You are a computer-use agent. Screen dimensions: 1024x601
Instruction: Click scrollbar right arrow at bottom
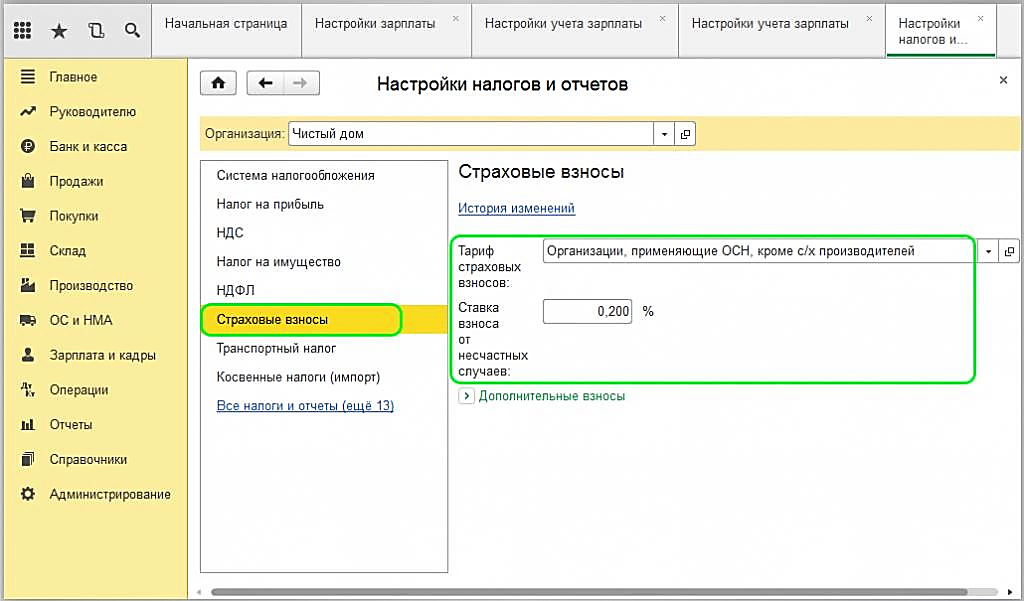coord(1010,592)
